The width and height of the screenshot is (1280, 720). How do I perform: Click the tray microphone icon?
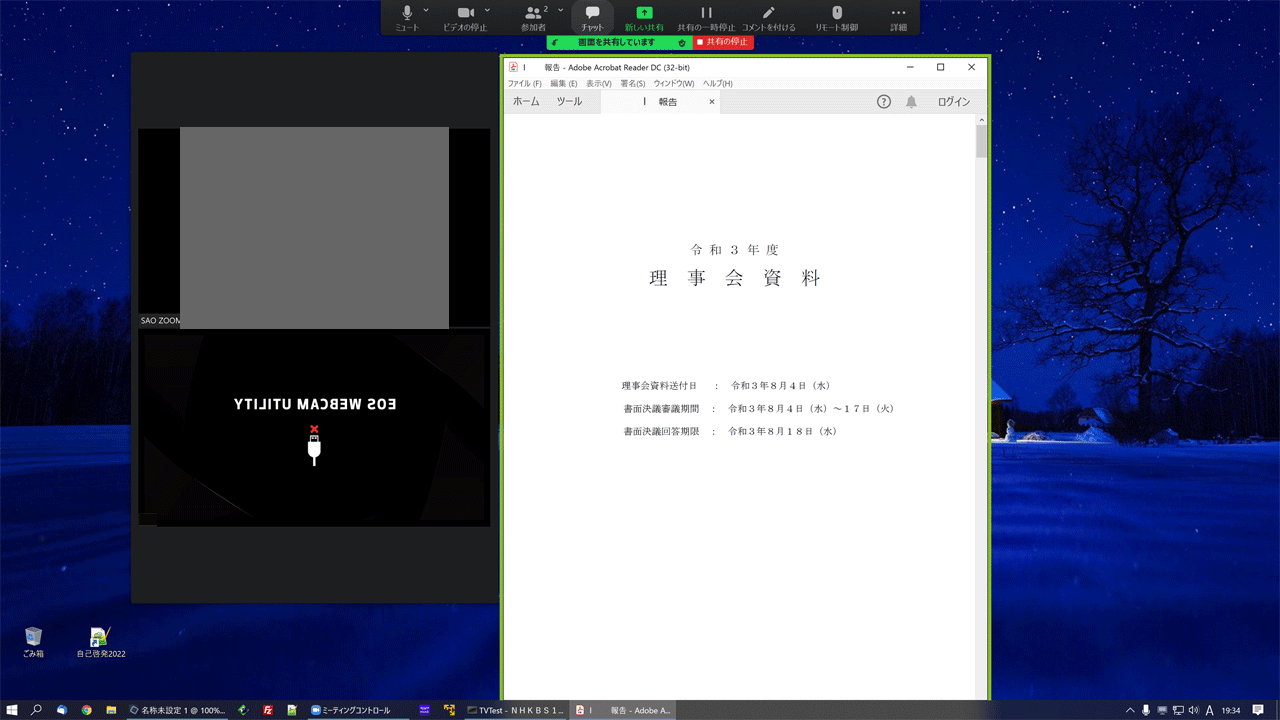1145,710
